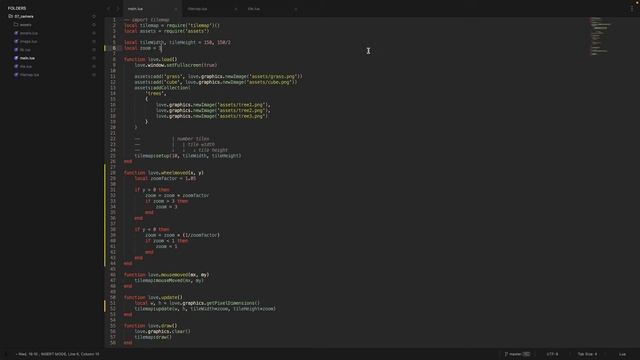Open the git master branch indicator
Viewport: 640px width, 360px height.
click(x=517, y=354)
